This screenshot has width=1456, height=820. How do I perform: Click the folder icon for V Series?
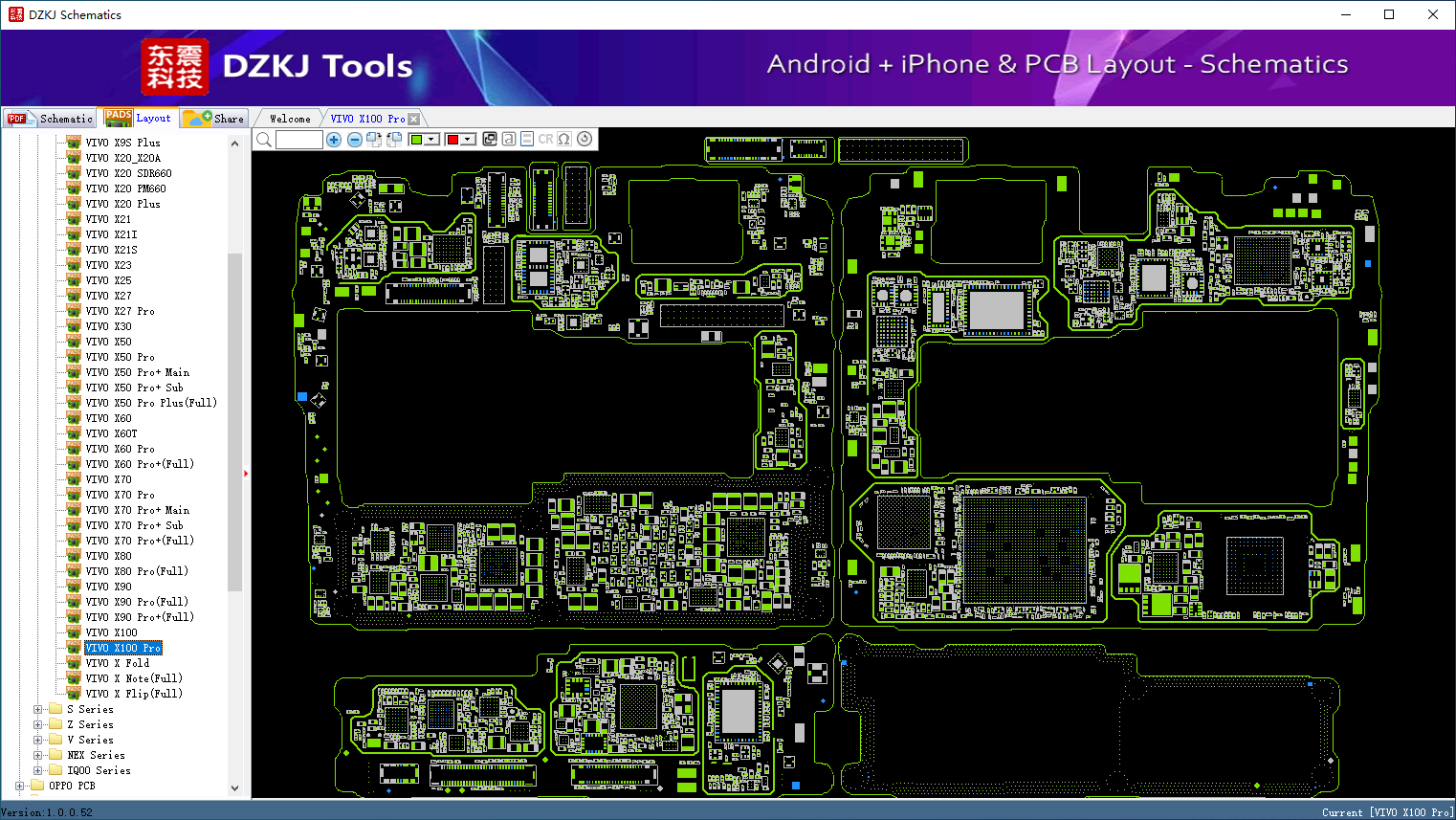click(55, 740)
